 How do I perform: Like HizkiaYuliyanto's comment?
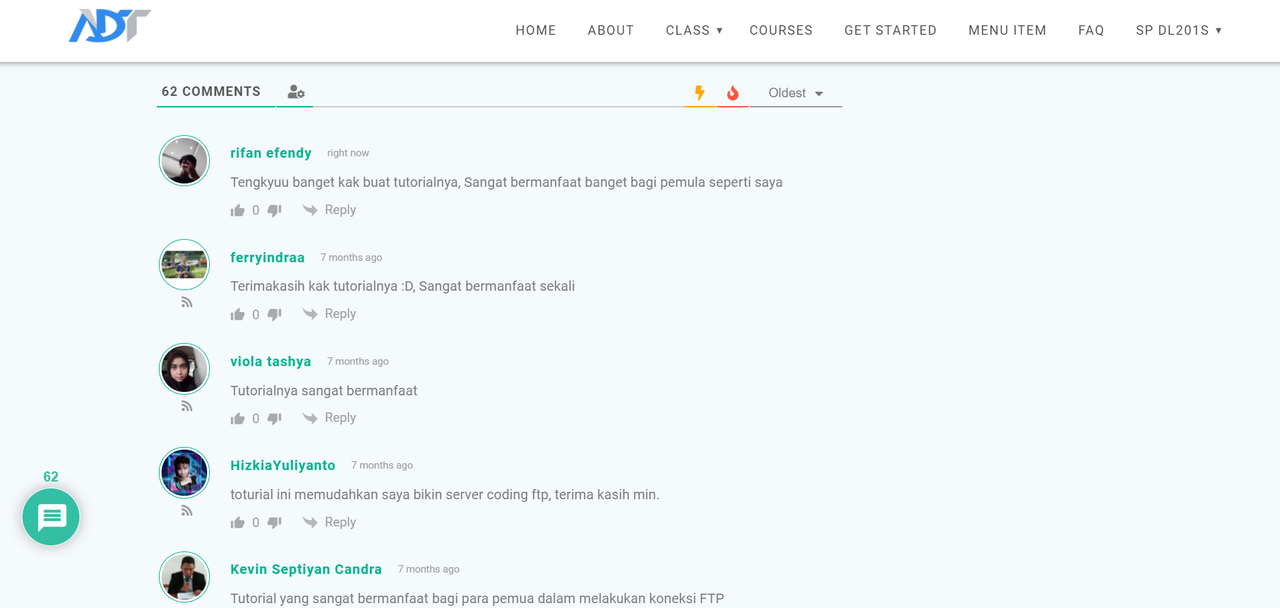(238, 522)
